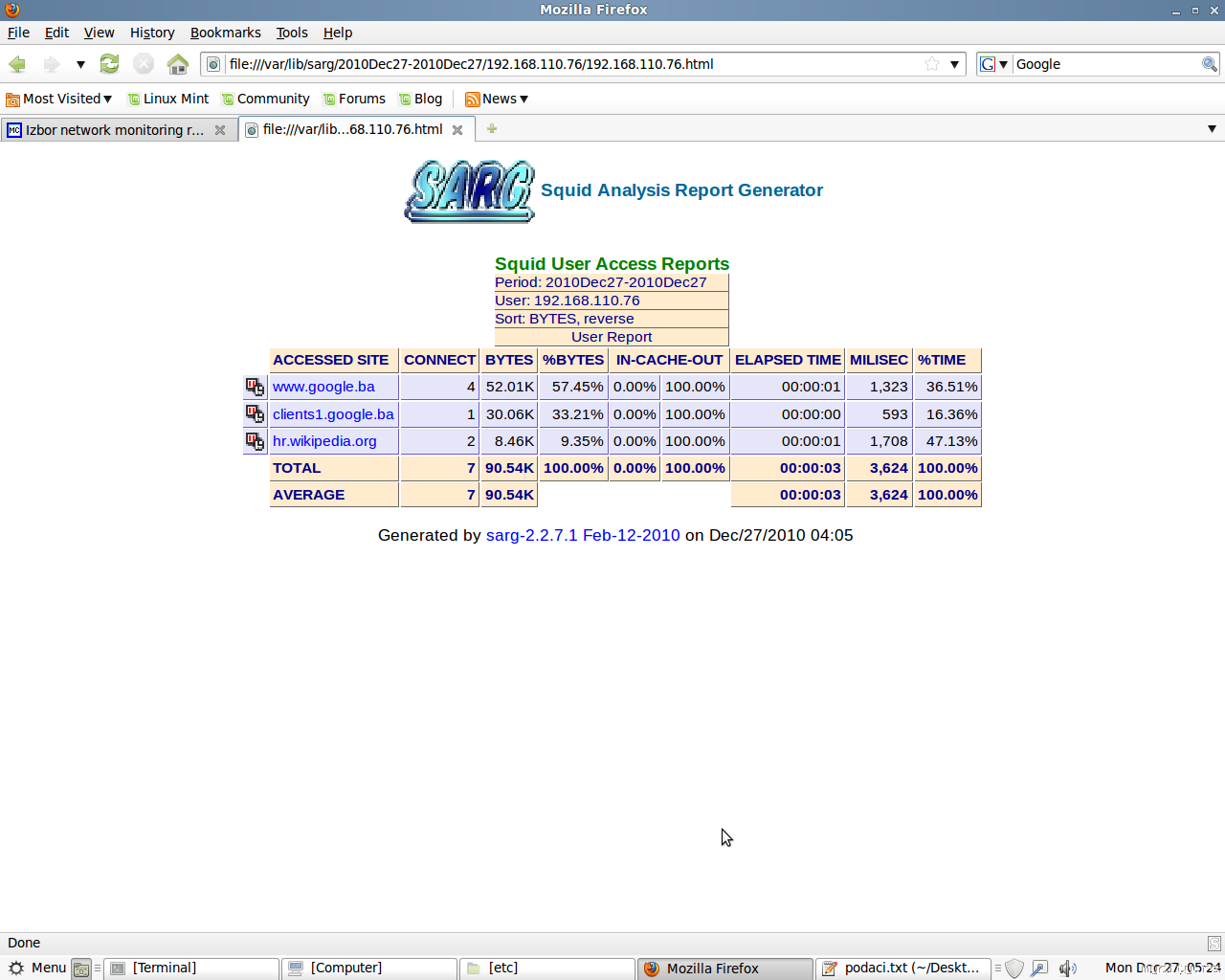Close the 68.110.76.html tab
The height and width of the screenshot is (980, 1225).
click(457, 130)
